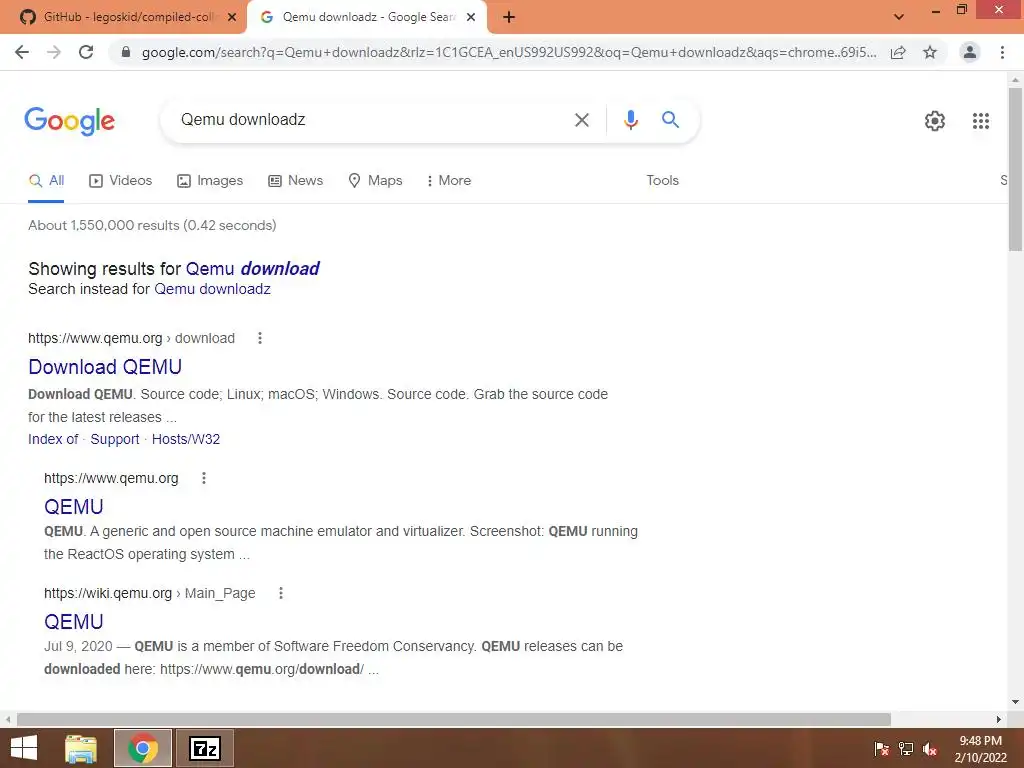
Task: Click the voice search microphone icon
Action: click(630, 120)
